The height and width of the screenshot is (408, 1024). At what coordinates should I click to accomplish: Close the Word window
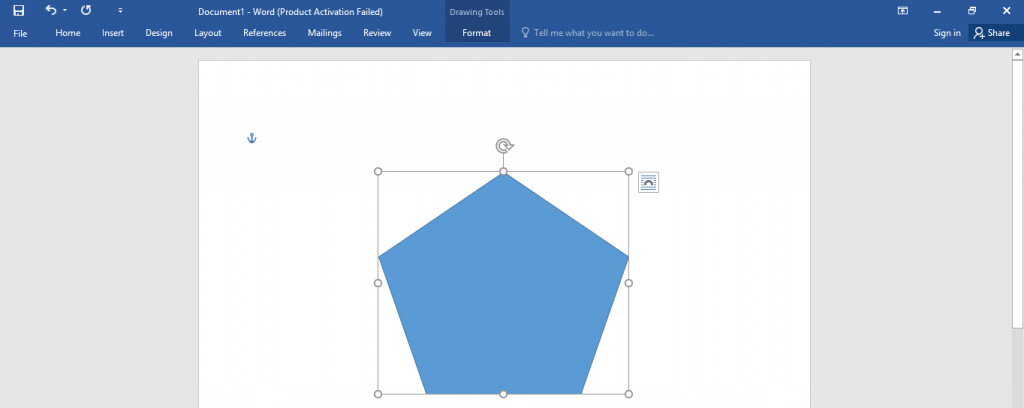(x=1006, y=10)
